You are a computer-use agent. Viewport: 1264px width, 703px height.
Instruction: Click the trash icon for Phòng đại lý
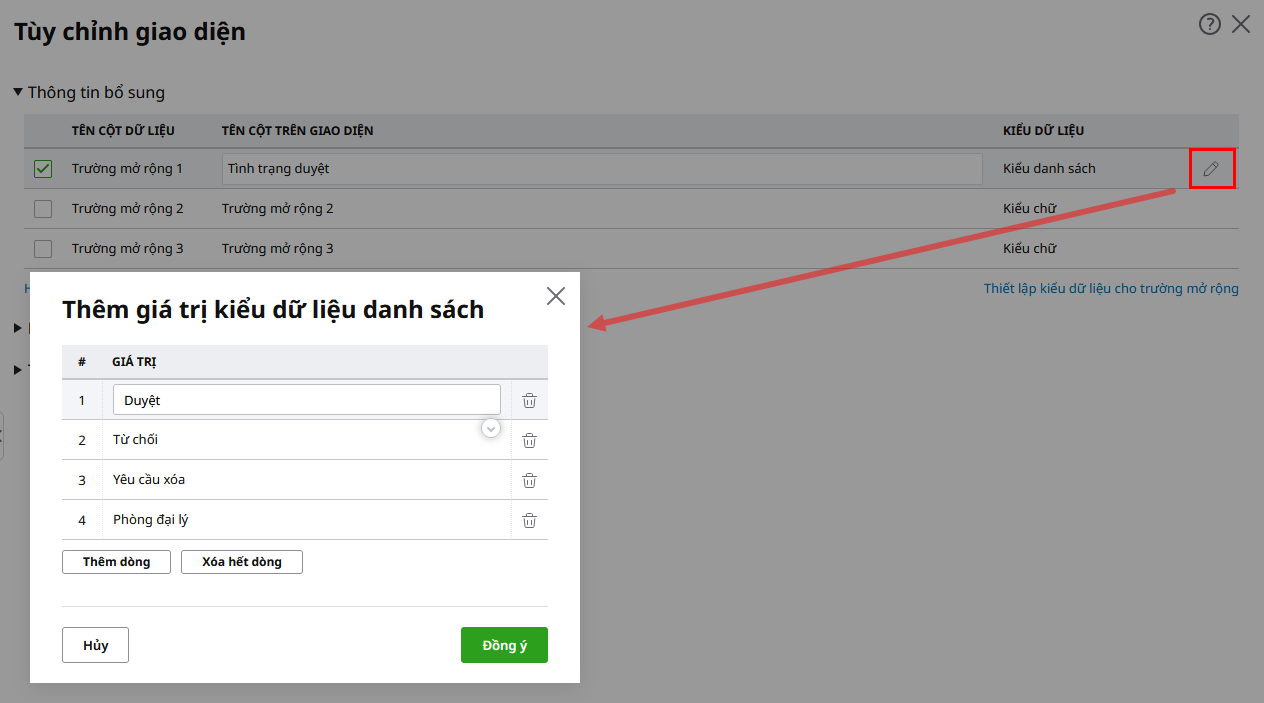[529, 520]
